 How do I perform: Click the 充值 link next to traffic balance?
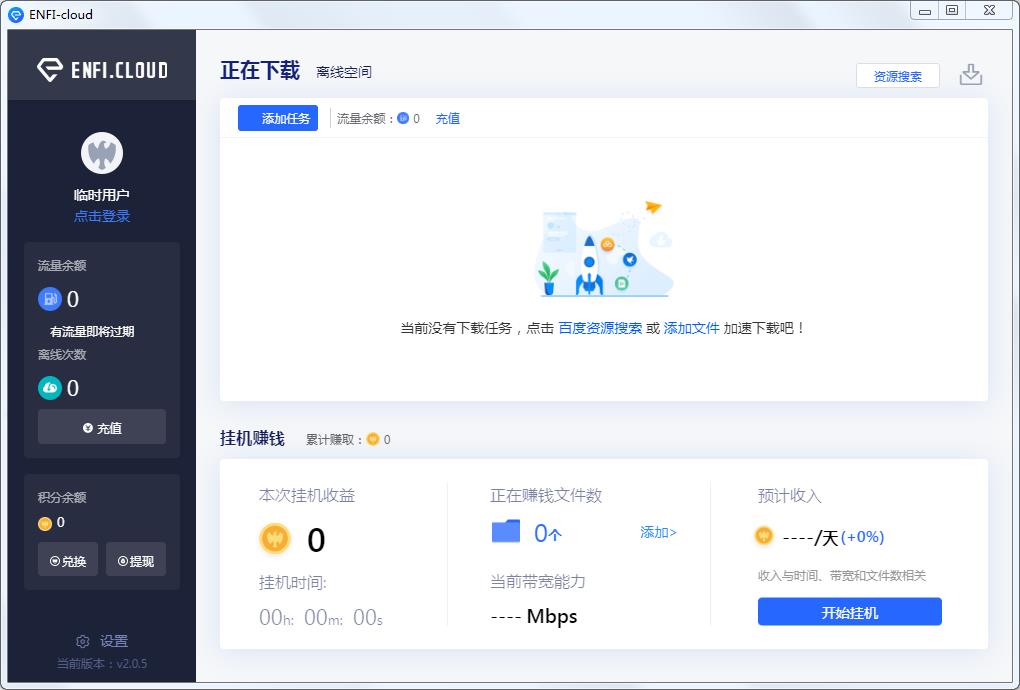447,118
